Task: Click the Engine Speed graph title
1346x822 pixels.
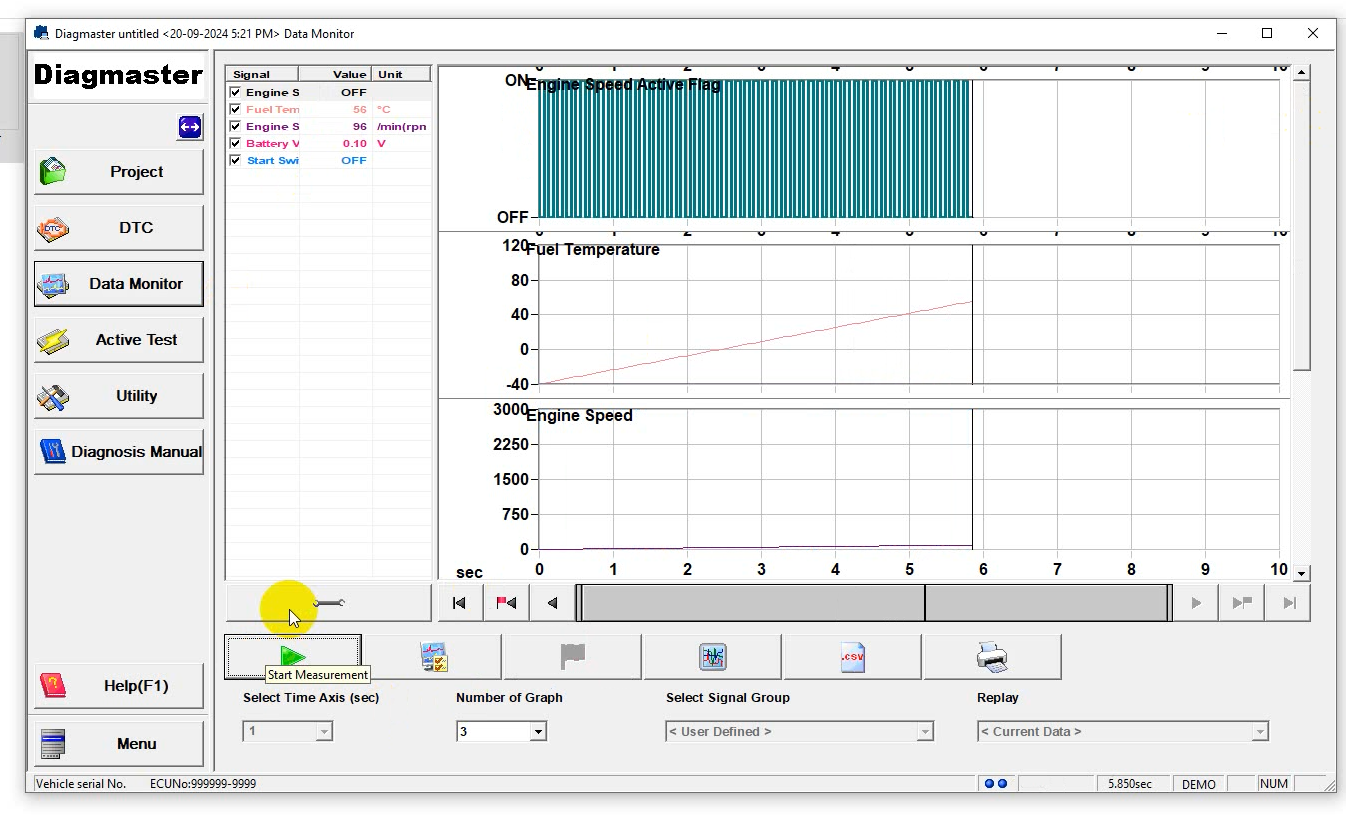Action: coord(580,416)
